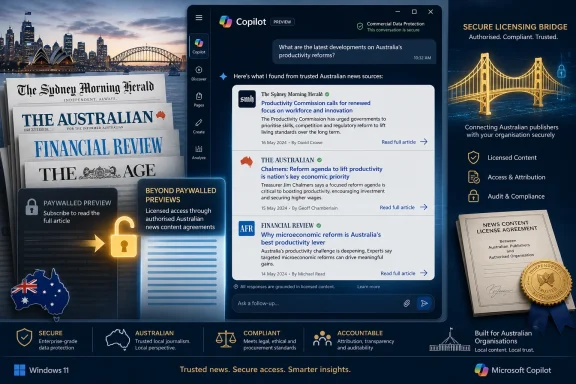Click The Australian map logo in results

pos(247,162)
